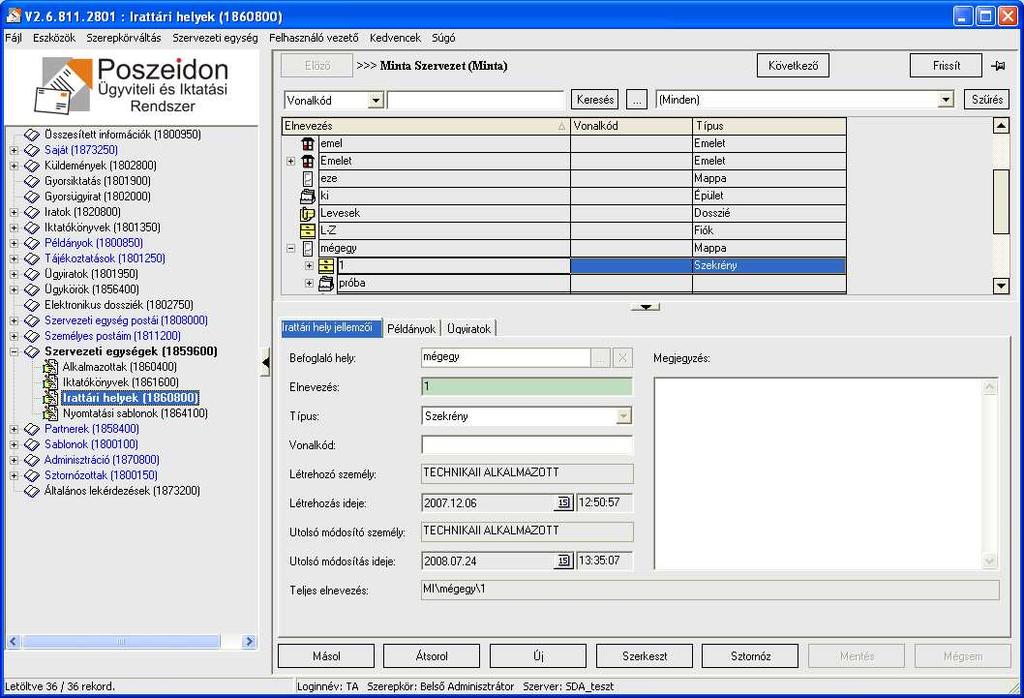Click the Frissít button

click(946, 65)
